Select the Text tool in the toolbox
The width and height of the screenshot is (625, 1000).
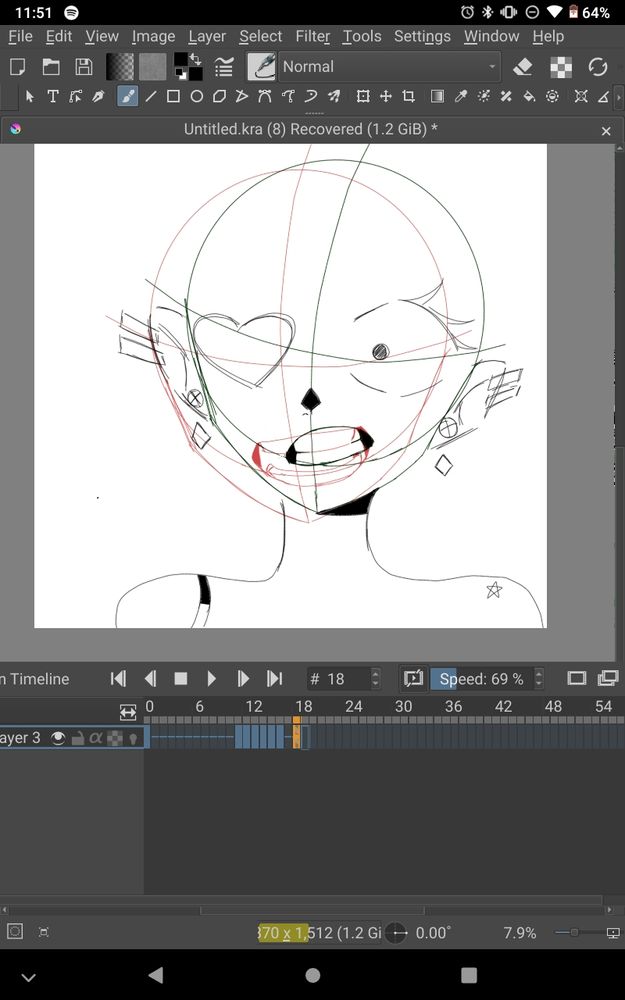[x=52, y=97]
